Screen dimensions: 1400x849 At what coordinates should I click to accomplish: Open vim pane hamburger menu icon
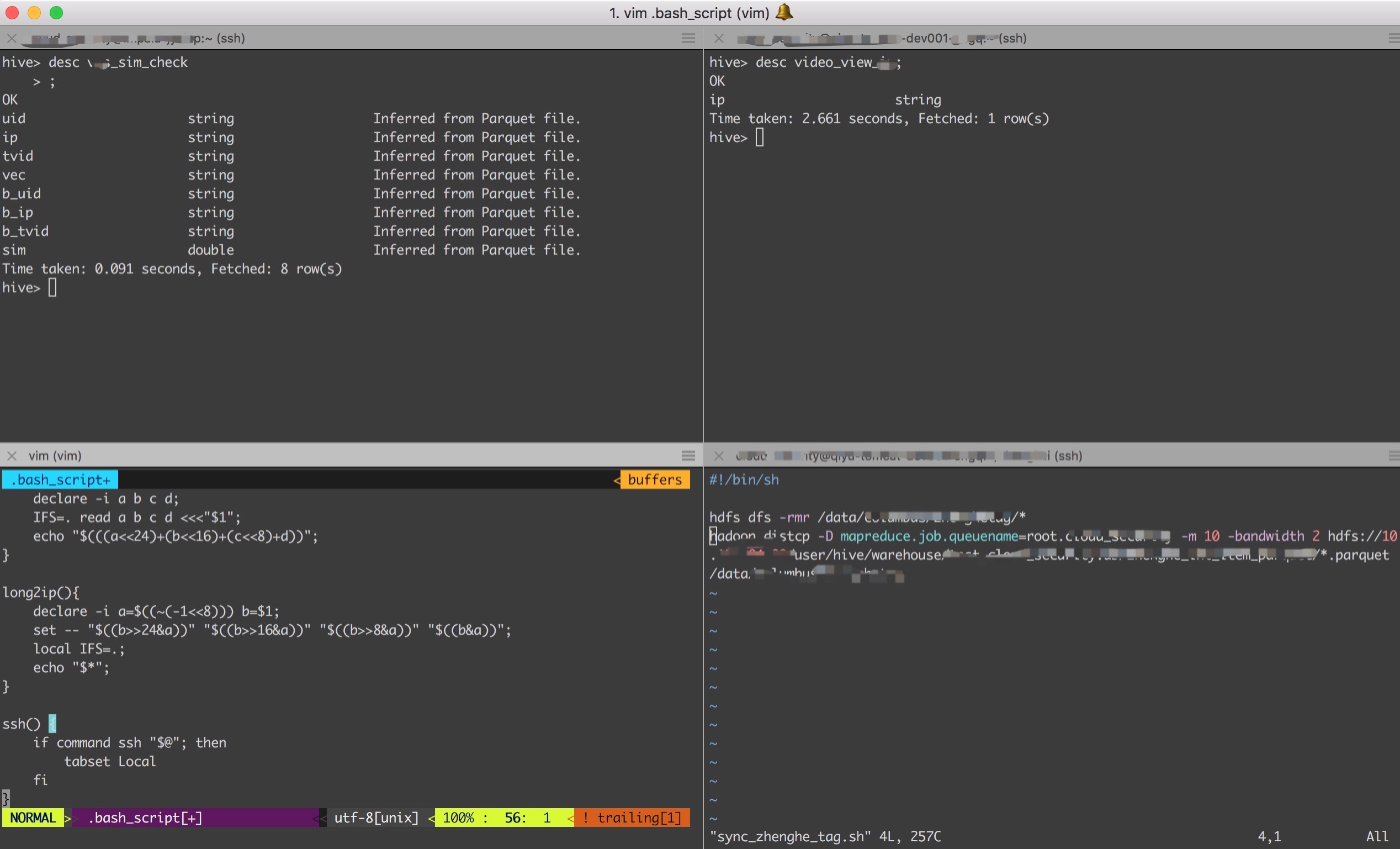pyautogui.click(x=688, y=456)
